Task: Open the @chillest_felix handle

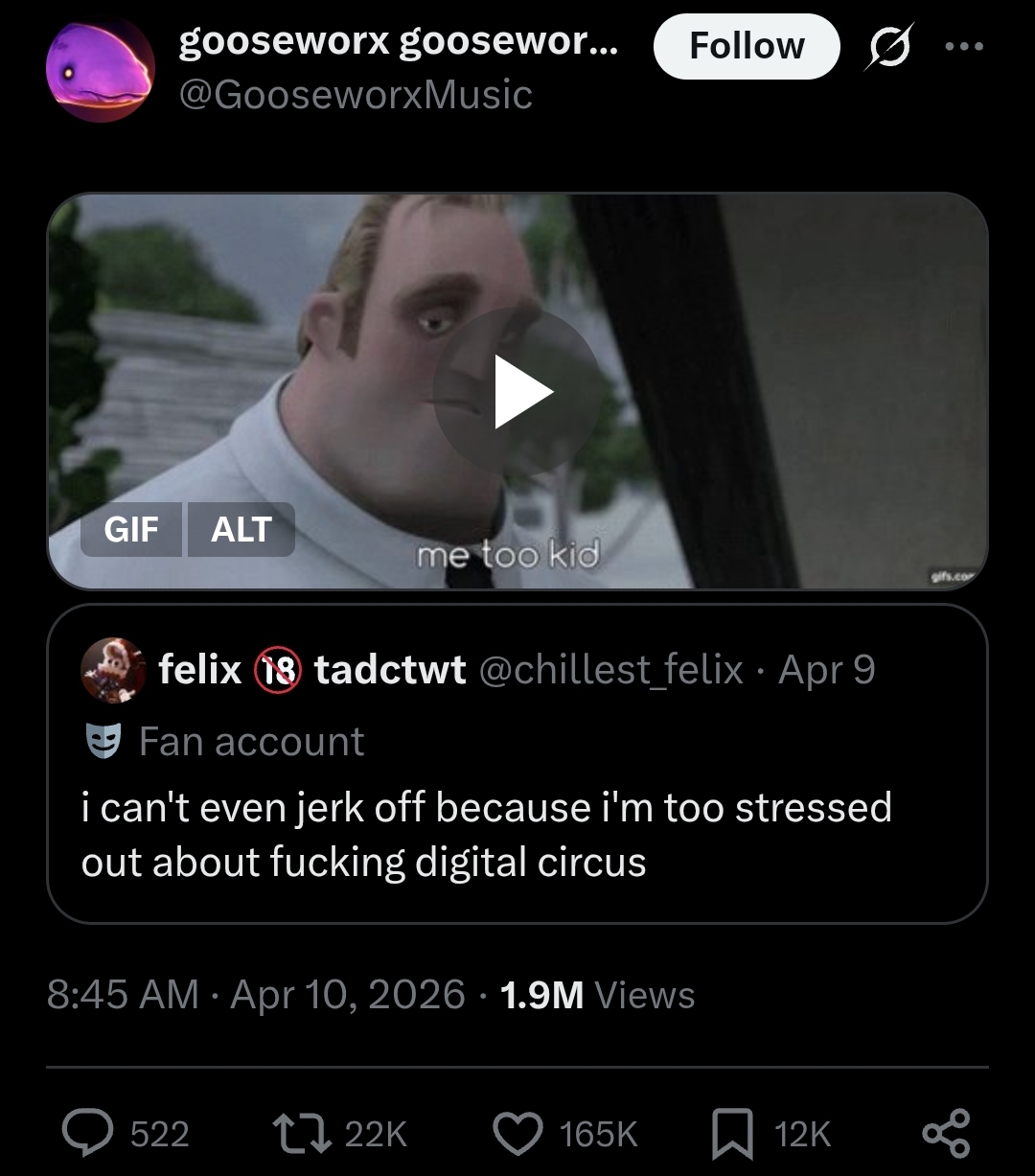Action: click(x=610, y=670)
